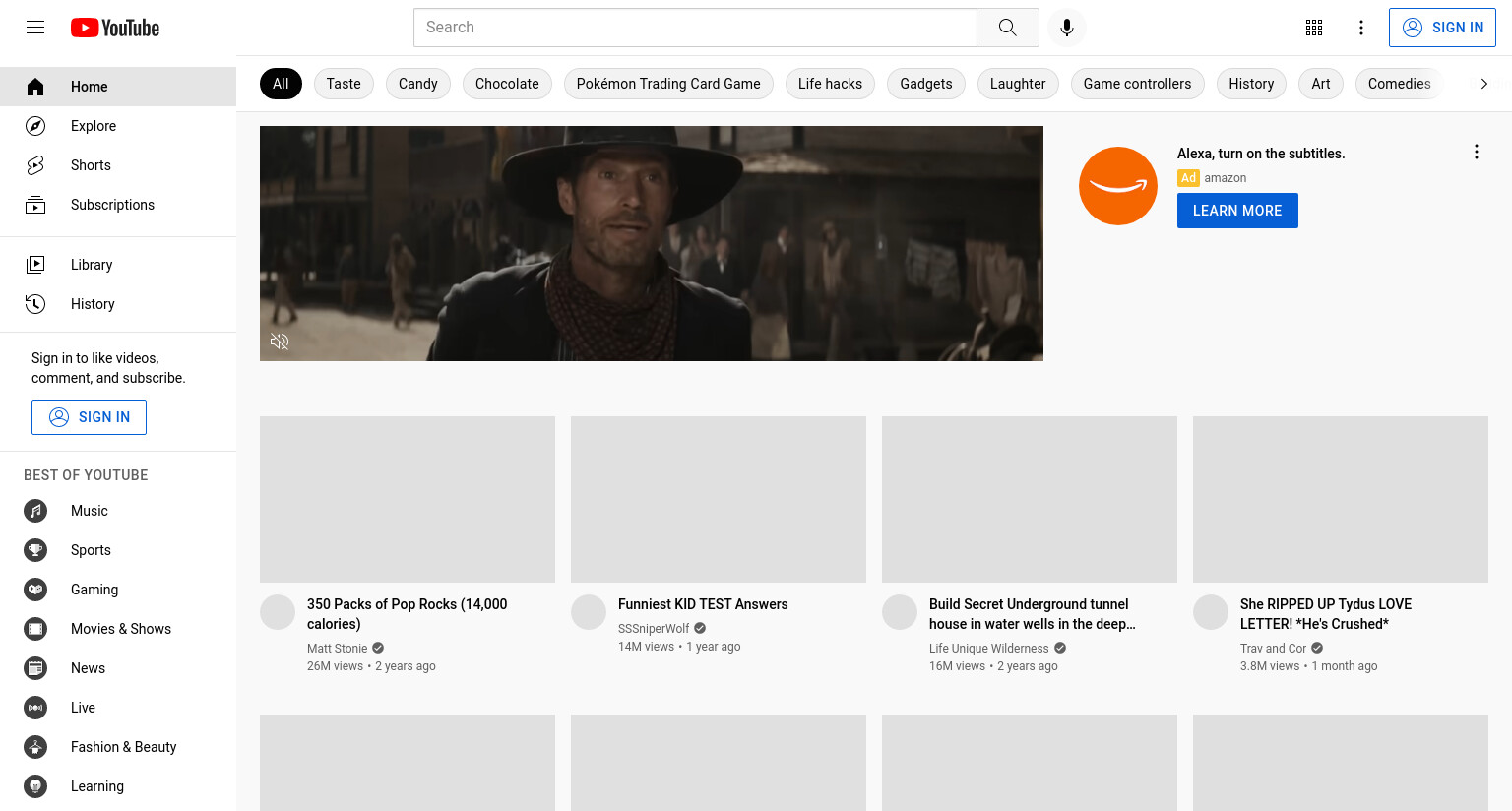Click the Library sidebar icon
1512x811 pixels.
click(x=35, y=265)
